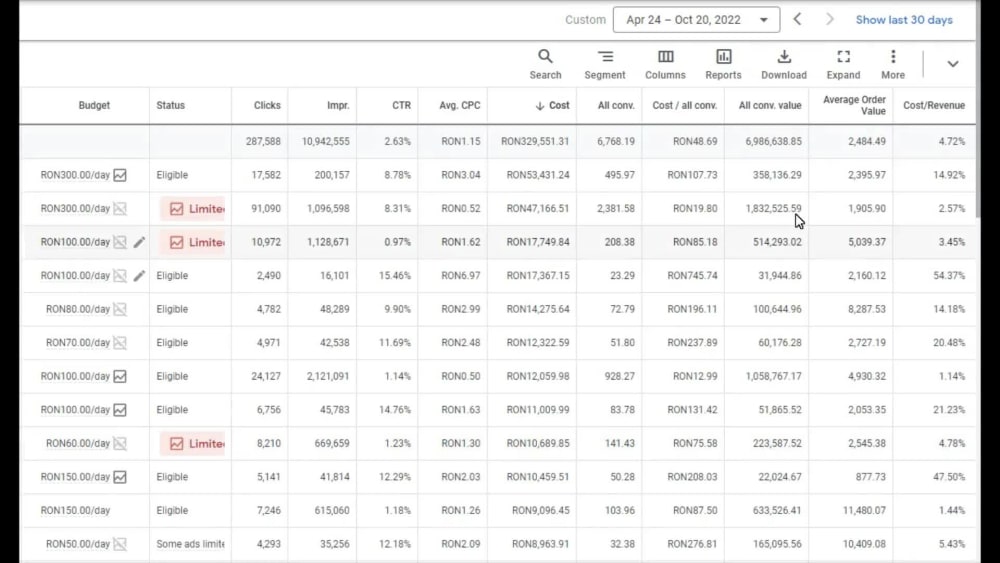Click Show last 30 days link
This screenshot has height=563, width=1000.
point(904,20)
